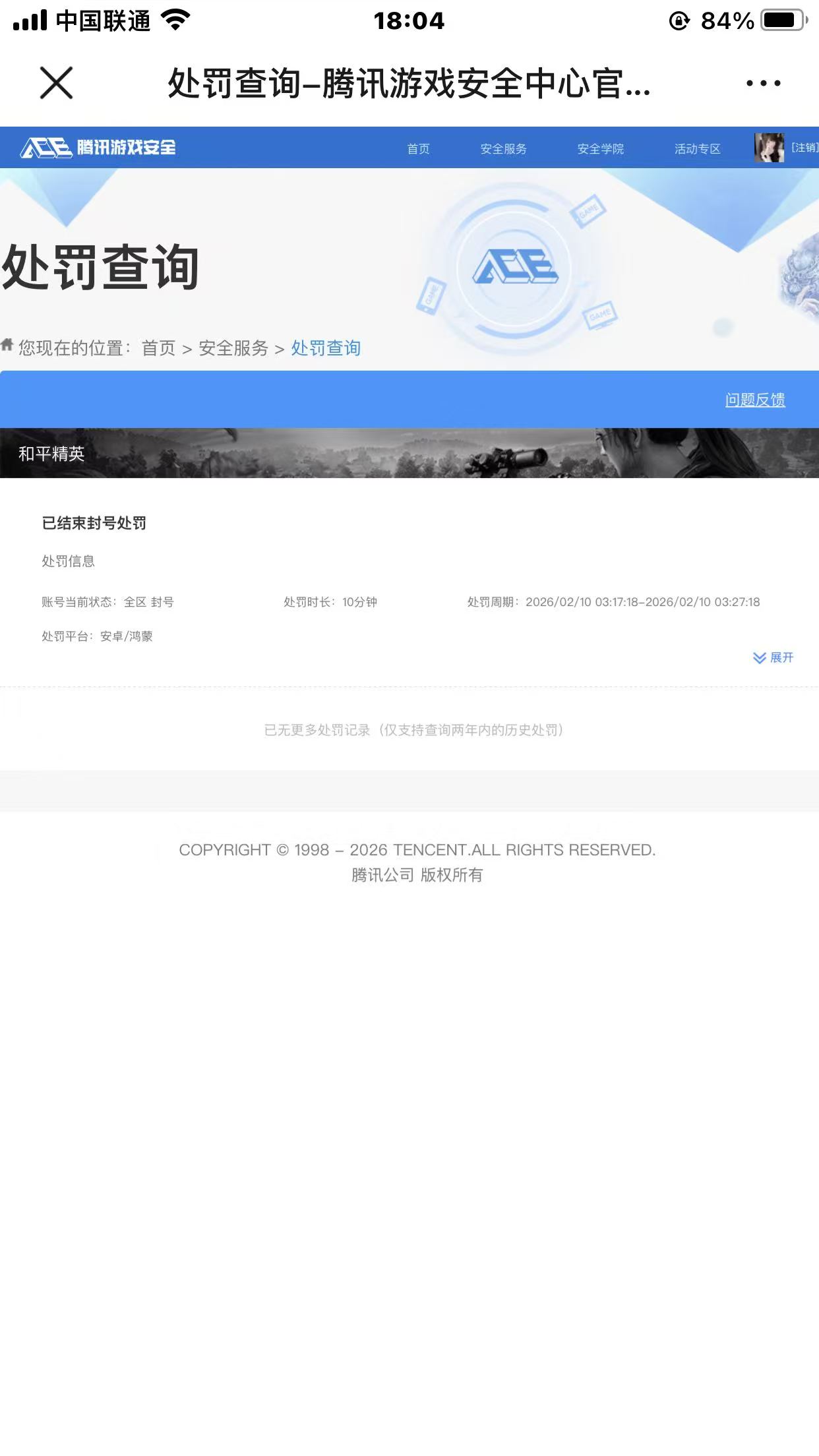The width and height of the screenshot is (819, 1456).
Task: Click the COPYRIGHT 1998 – 2026 TENCENT text
Action: click(417, 850)
